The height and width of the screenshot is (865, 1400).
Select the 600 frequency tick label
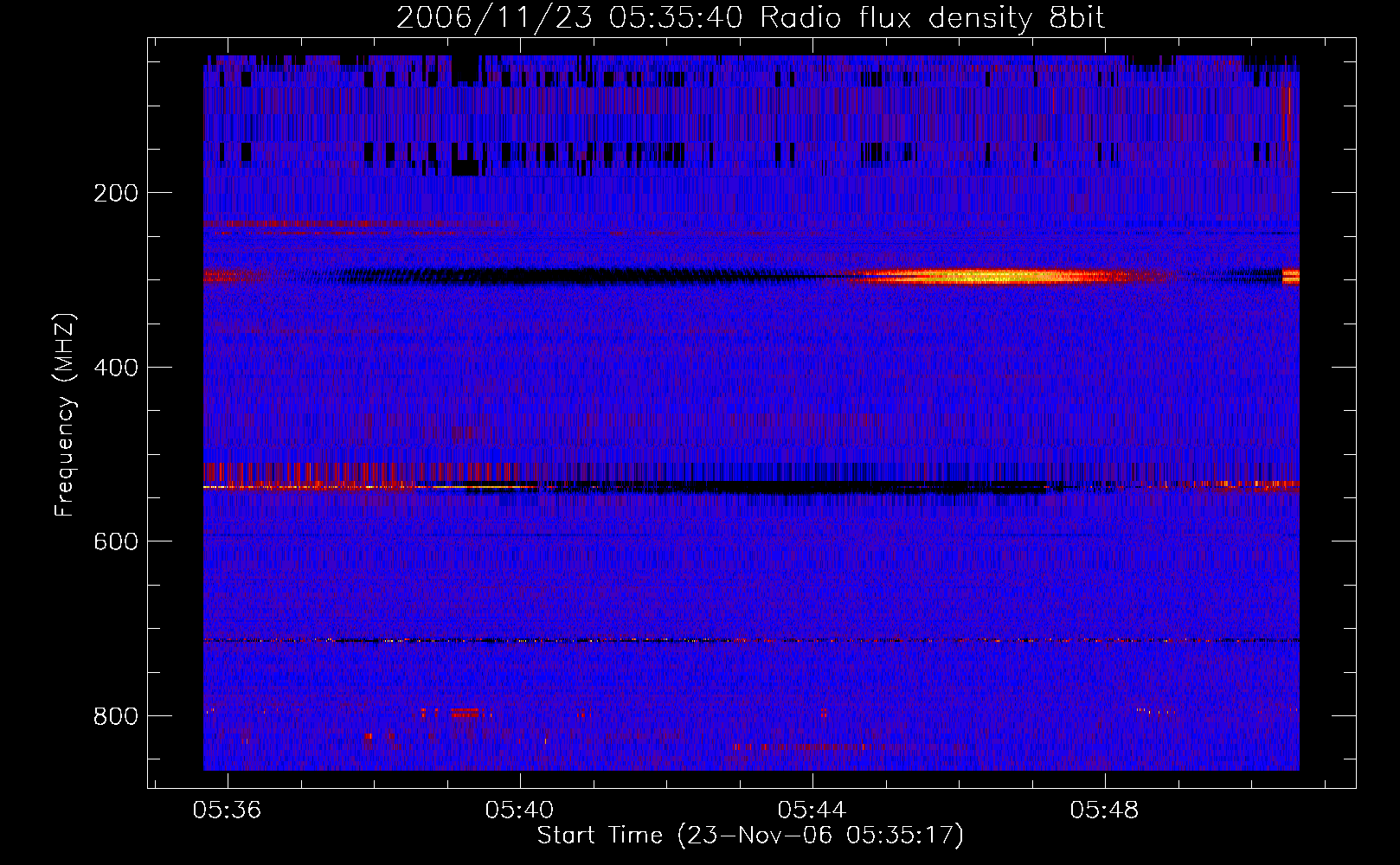[x=116, y=541]
